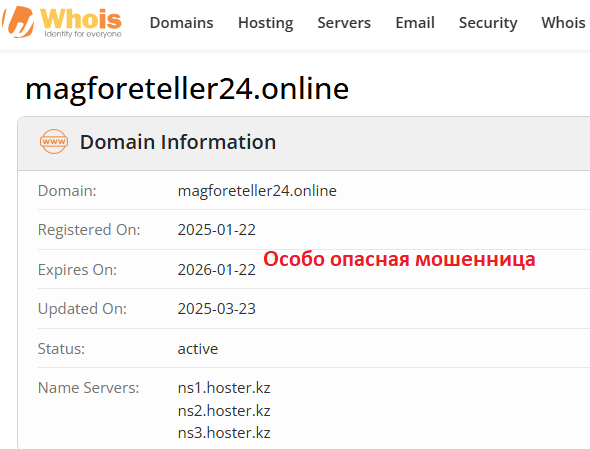This screenshot has width=590, height=449.
Task: Click the orange Whois logo icon
Action: pyautogui.click(x=18, y=22)
